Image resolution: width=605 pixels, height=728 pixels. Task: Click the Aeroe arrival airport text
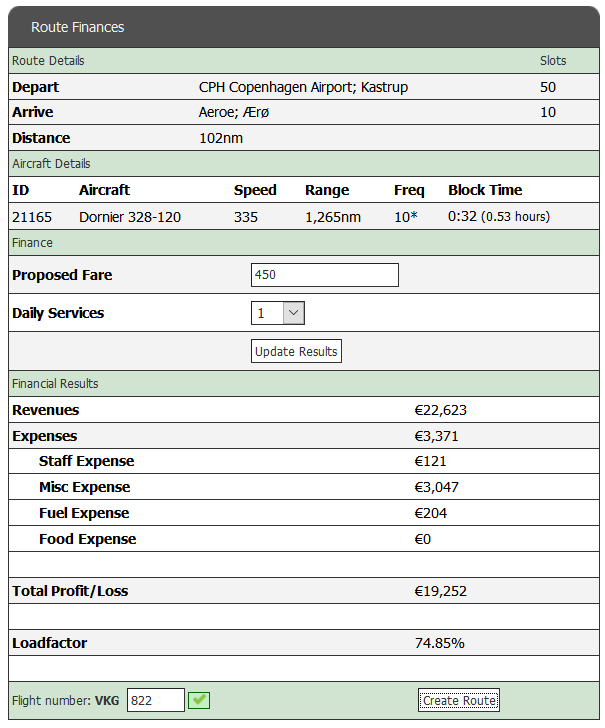pyautogui.click(x=234, y=113)
